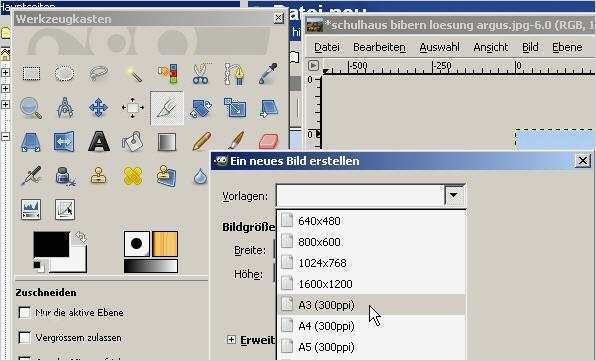596x361 pixels.
Task: Reset colors to default black and white
Action: [x=38, y=266]
